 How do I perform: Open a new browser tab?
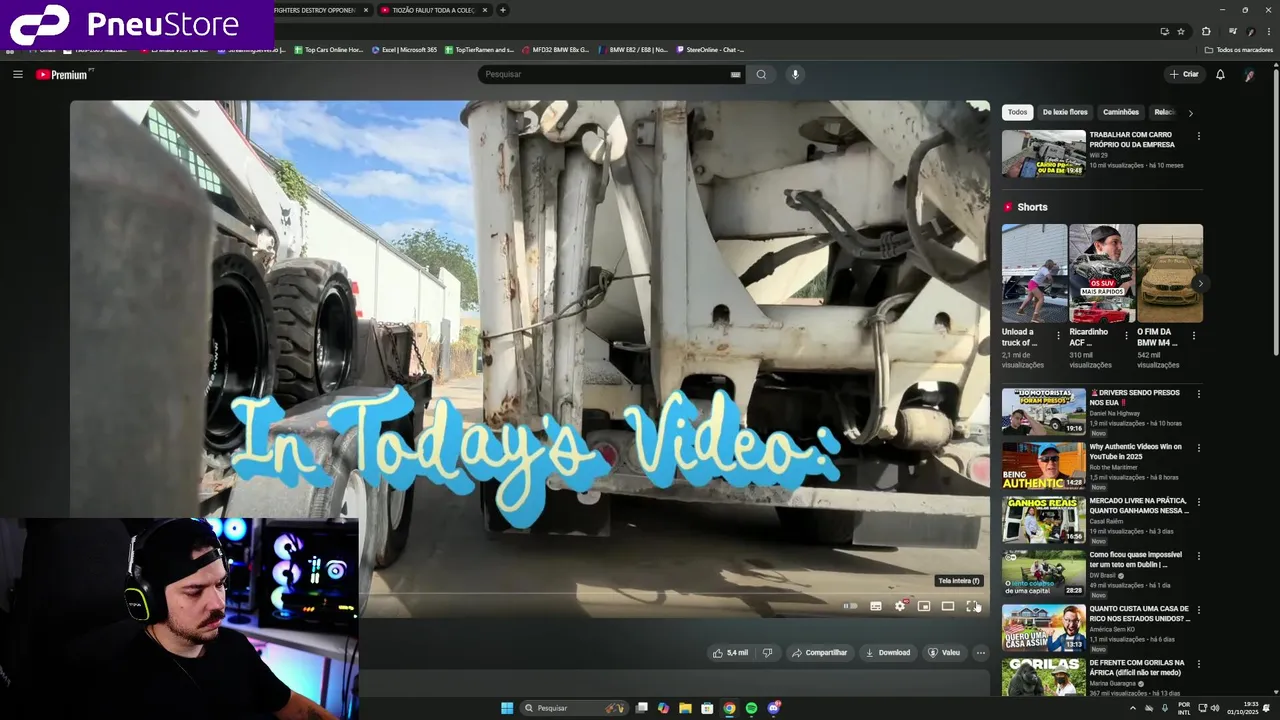pos(503,10)
